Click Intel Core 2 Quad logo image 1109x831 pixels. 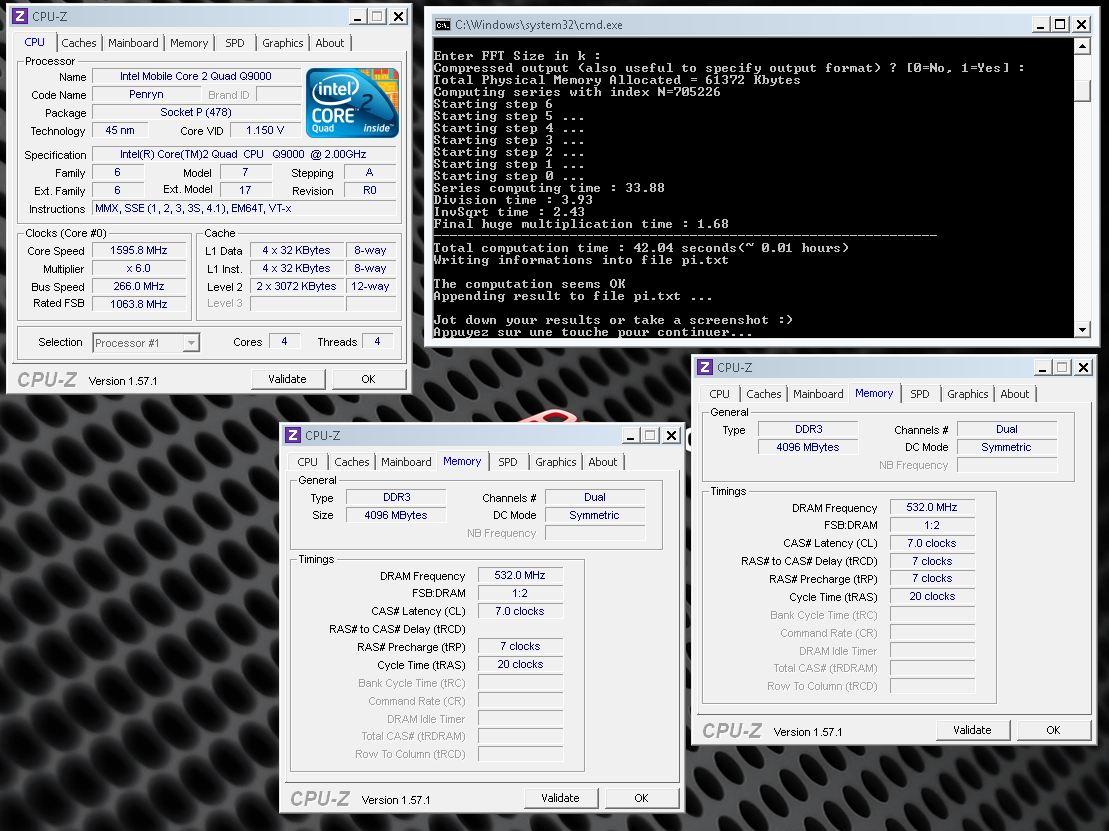click(352, 103)
